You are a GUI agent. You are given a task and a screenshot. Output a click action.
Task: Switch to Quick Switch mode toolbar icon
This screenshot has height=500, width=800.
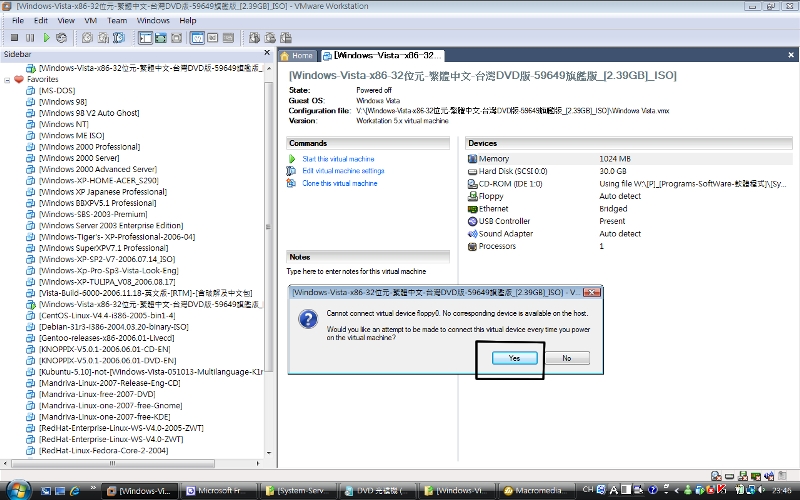[161, 38]
